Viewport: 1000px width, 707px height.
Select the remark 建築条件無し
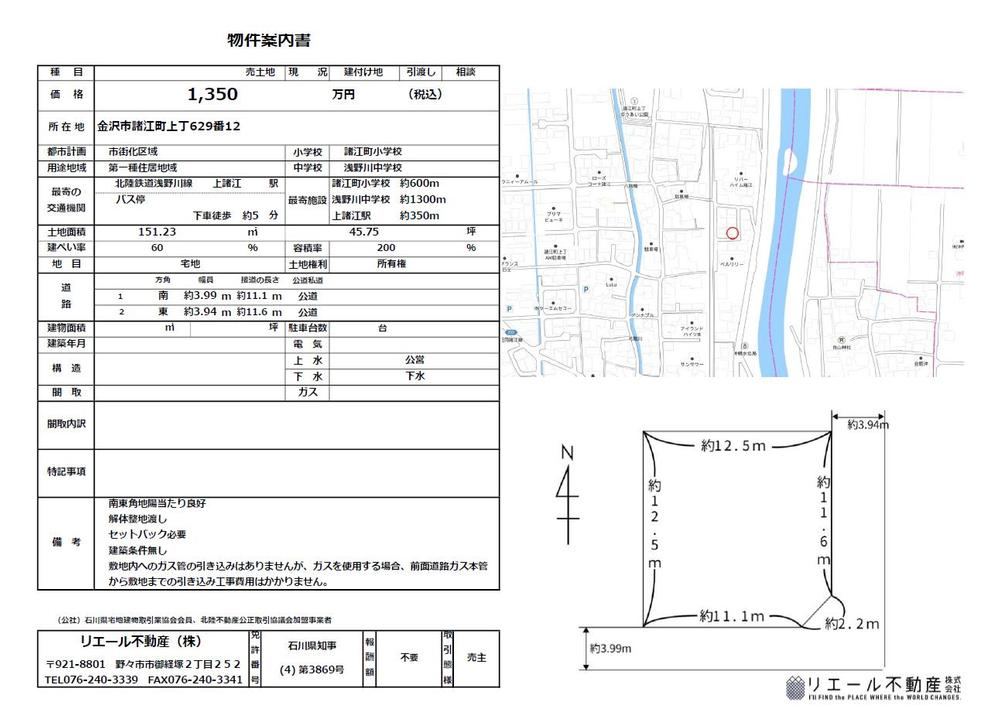click(137, 550)
